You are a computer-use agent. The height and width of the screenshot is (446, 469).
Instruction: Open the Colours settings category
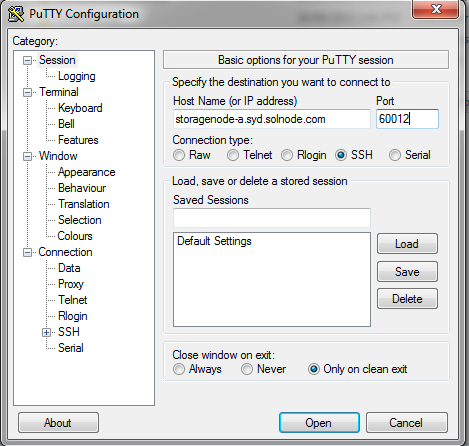75,236
